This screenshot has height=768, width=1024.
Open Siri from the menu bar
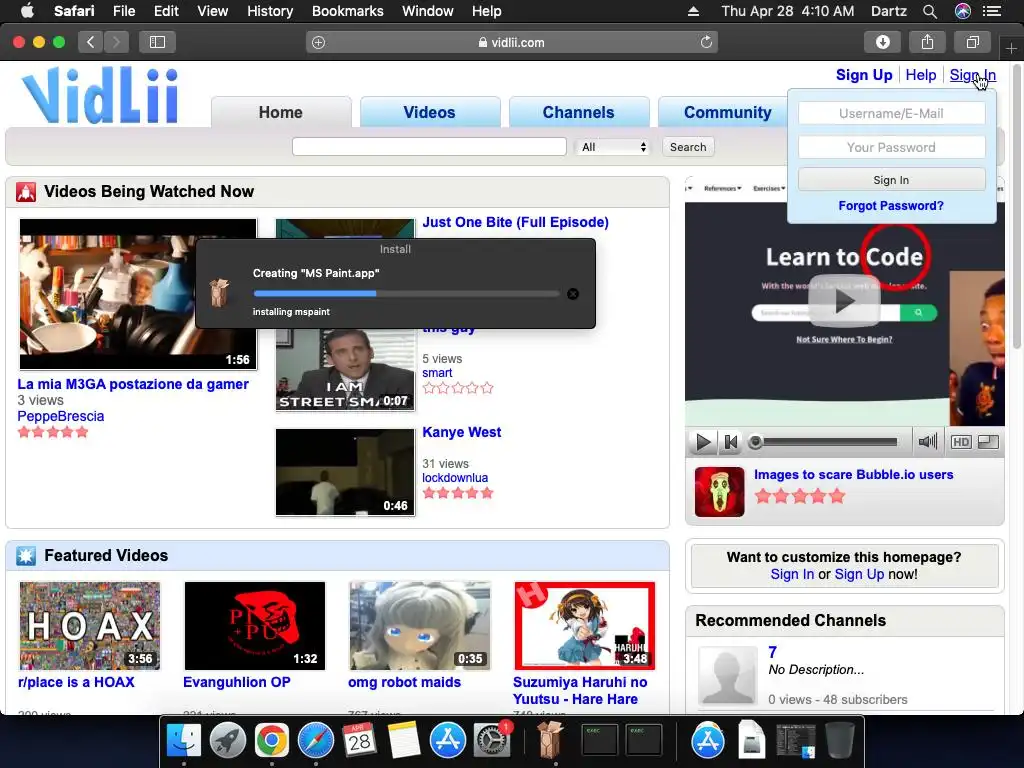click(963, 11)
